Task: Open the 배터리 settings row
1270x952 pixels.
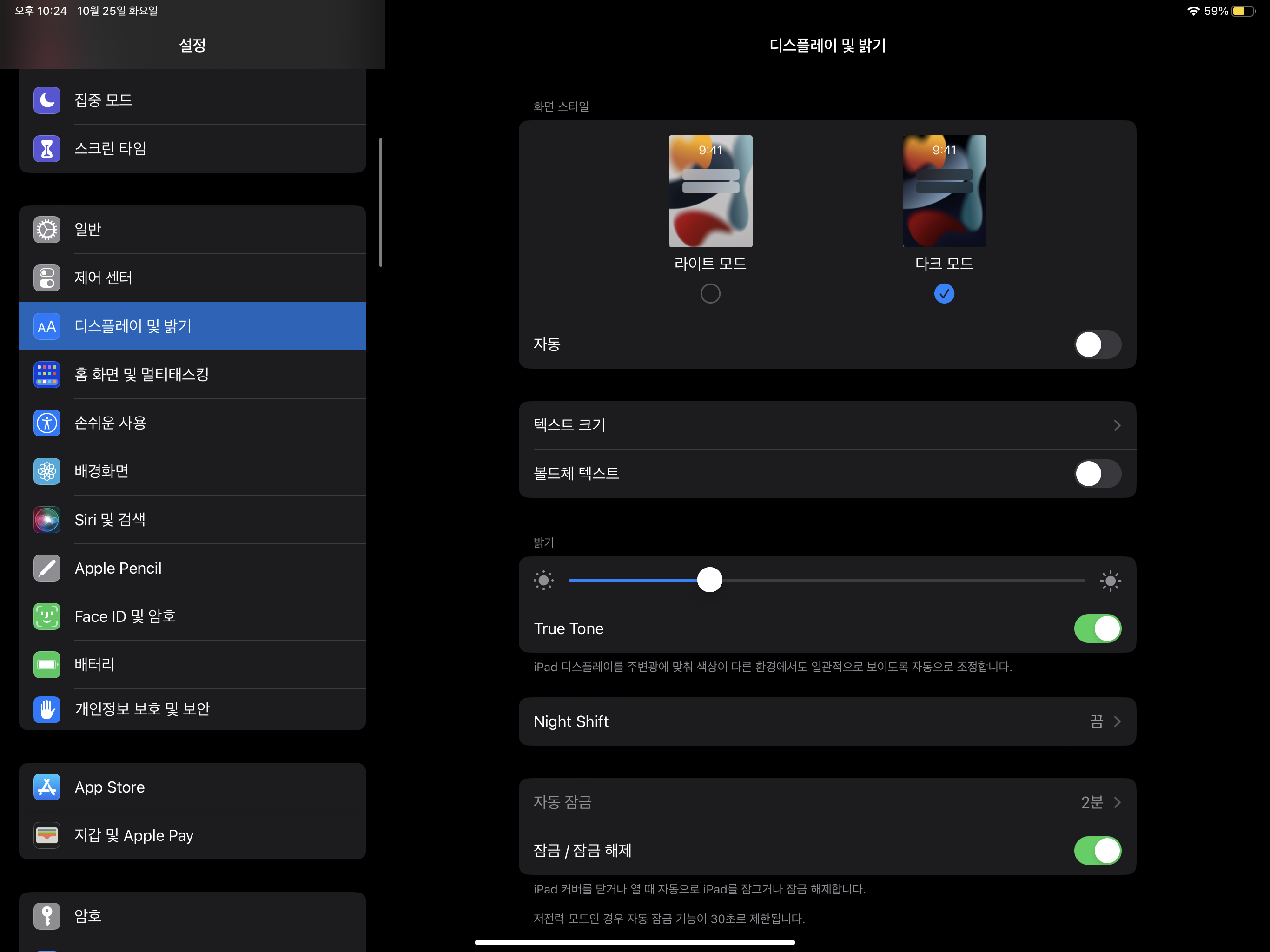Action: [x=192, y=665]
